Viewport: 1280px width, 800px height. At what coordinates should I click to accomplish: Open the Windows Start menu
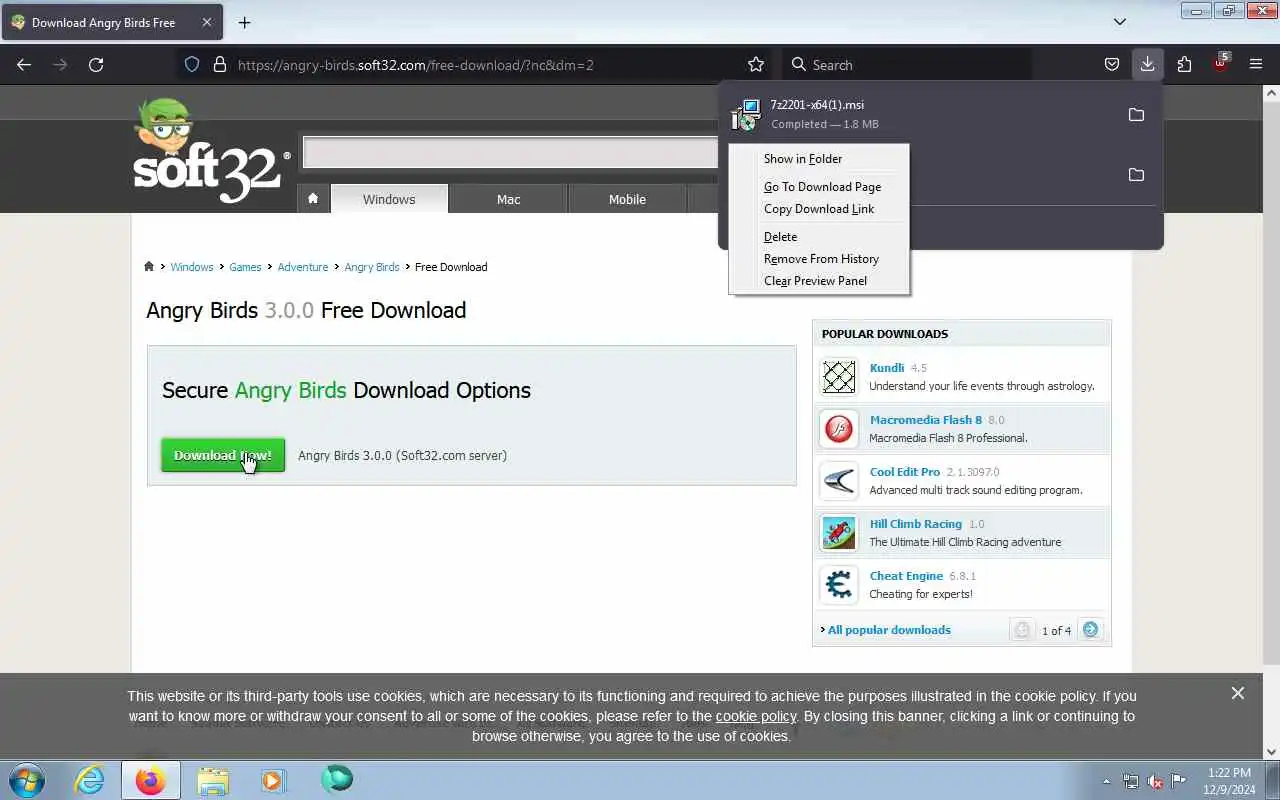[27, 780]
